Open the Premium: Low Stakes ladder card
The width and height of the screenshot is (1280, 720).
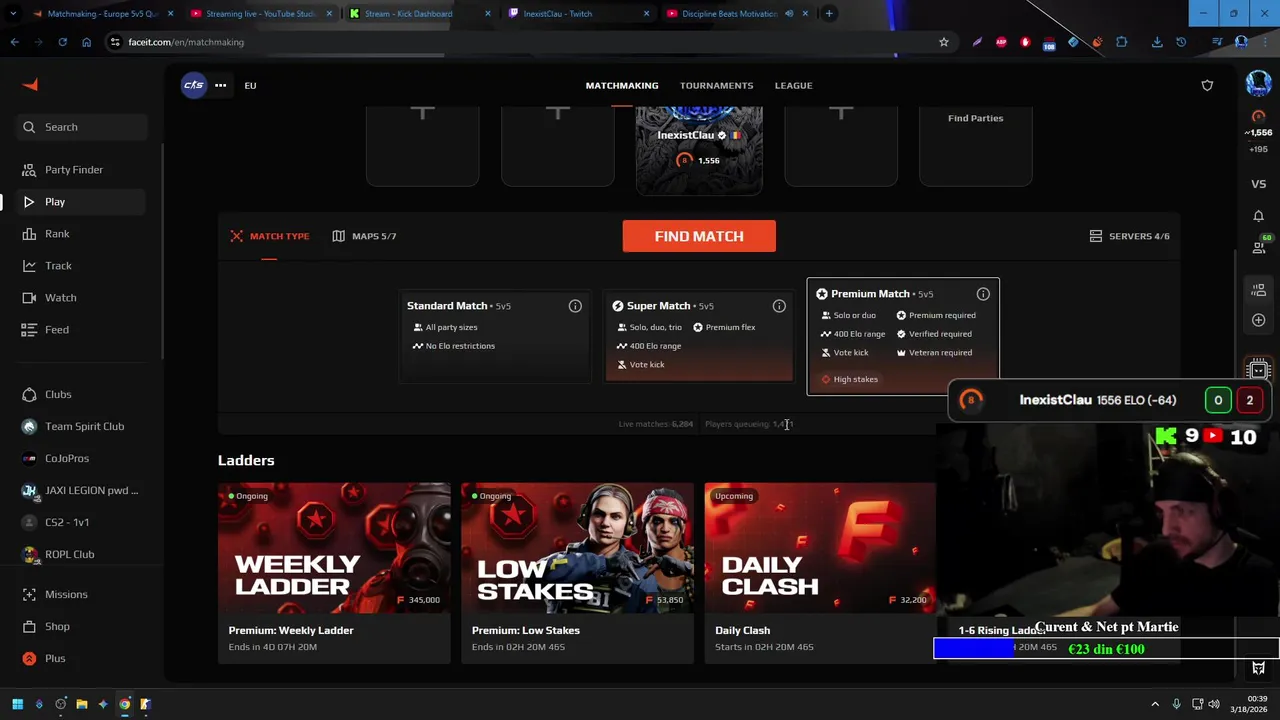pyautogui.click(x=577, y=573)
